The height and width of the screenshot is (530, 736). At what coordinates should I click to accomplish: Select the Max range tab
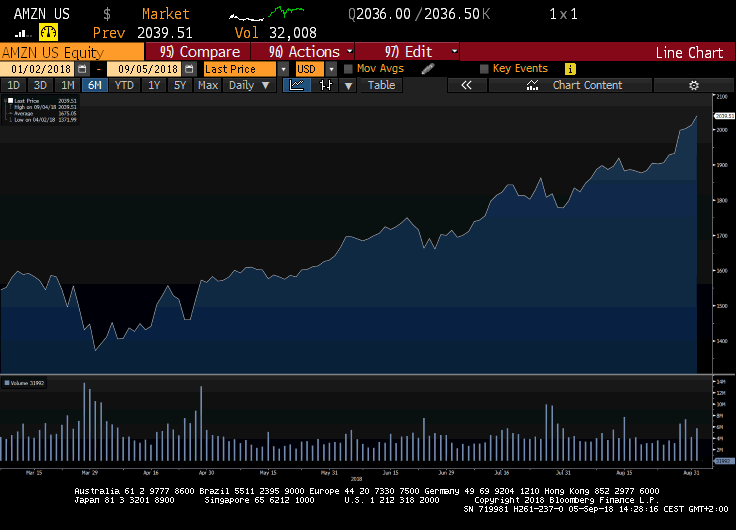[x=208, y=85]
